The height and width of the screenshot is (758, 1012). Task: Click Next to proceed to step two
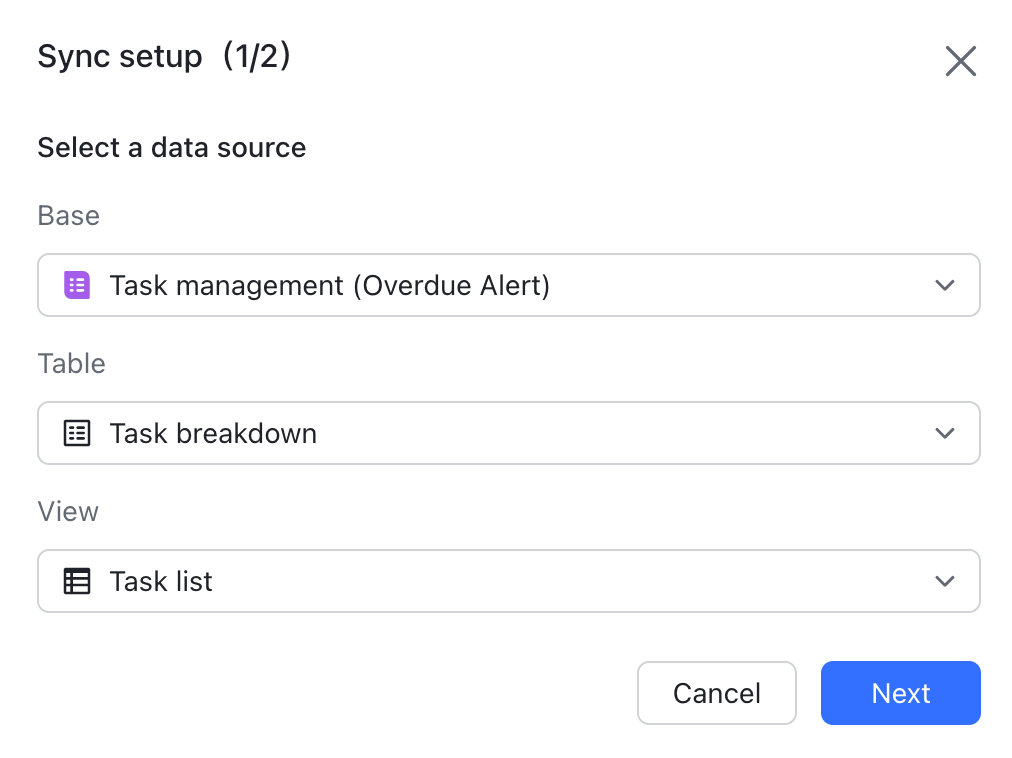click(900, 693)
